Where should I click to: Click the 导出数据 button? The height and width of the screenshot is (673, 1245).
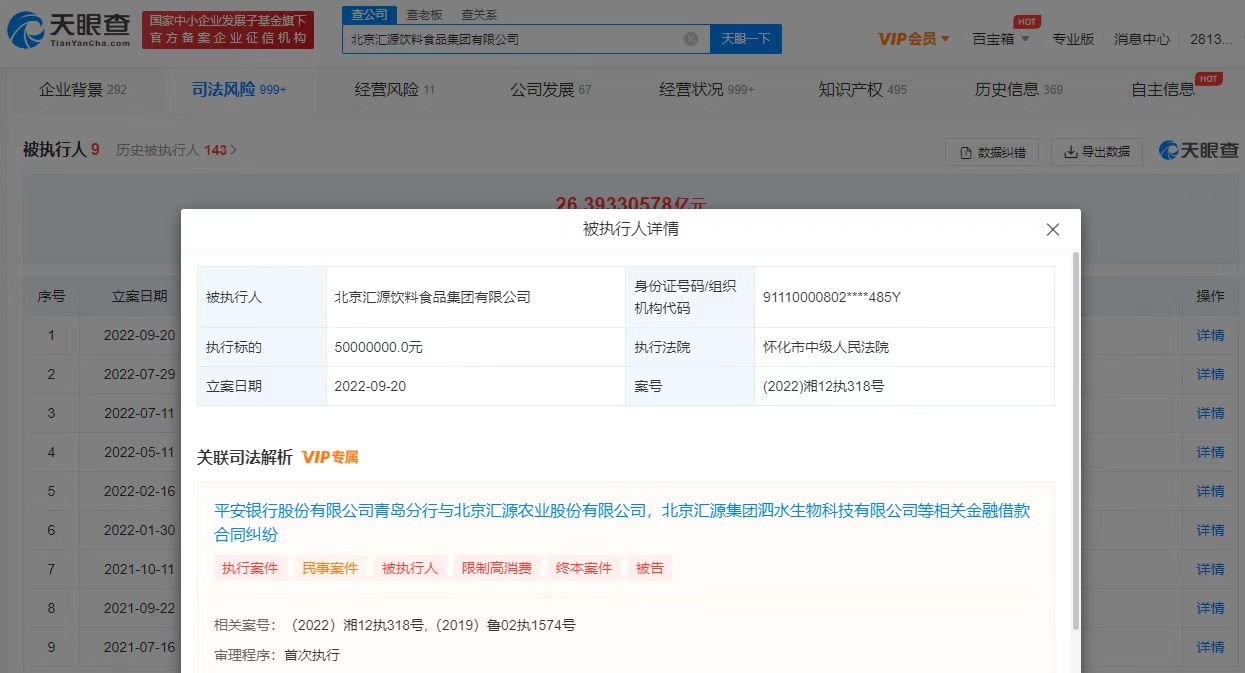(1097, 152)
